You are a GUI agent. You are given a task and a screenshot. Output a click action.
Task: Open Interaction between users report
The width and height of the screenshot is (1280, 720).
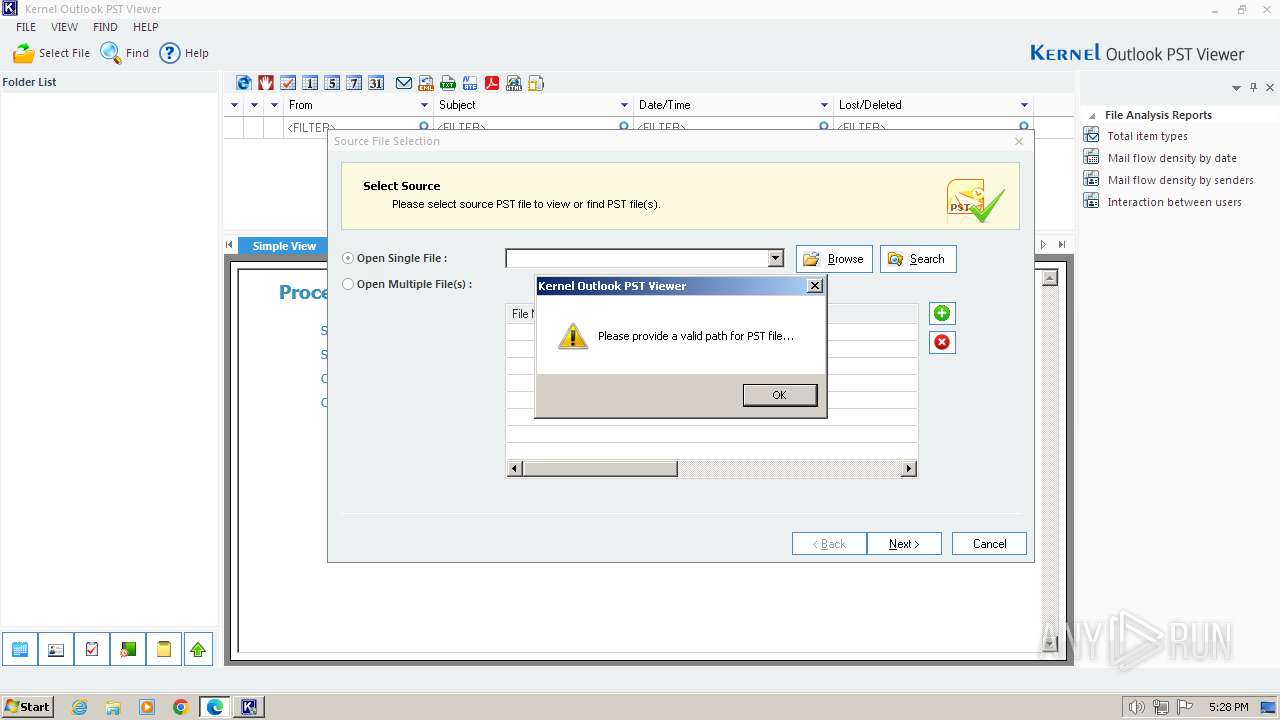1174,202
